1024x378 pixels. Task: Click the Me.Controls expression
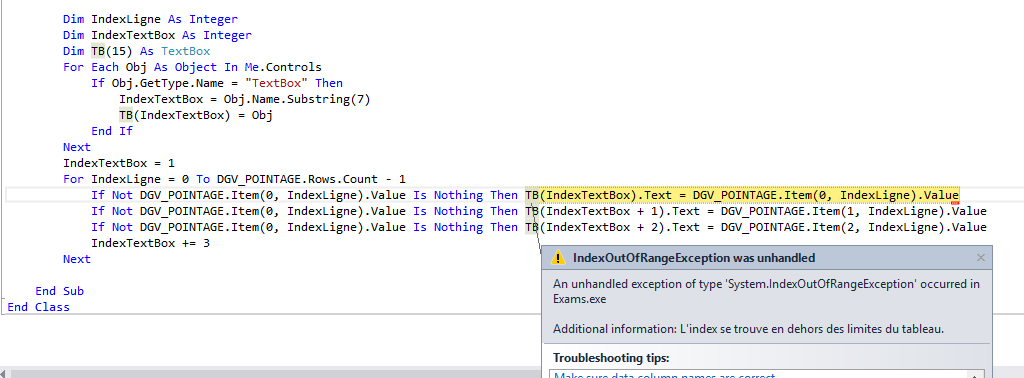click(x=288, y=67)
